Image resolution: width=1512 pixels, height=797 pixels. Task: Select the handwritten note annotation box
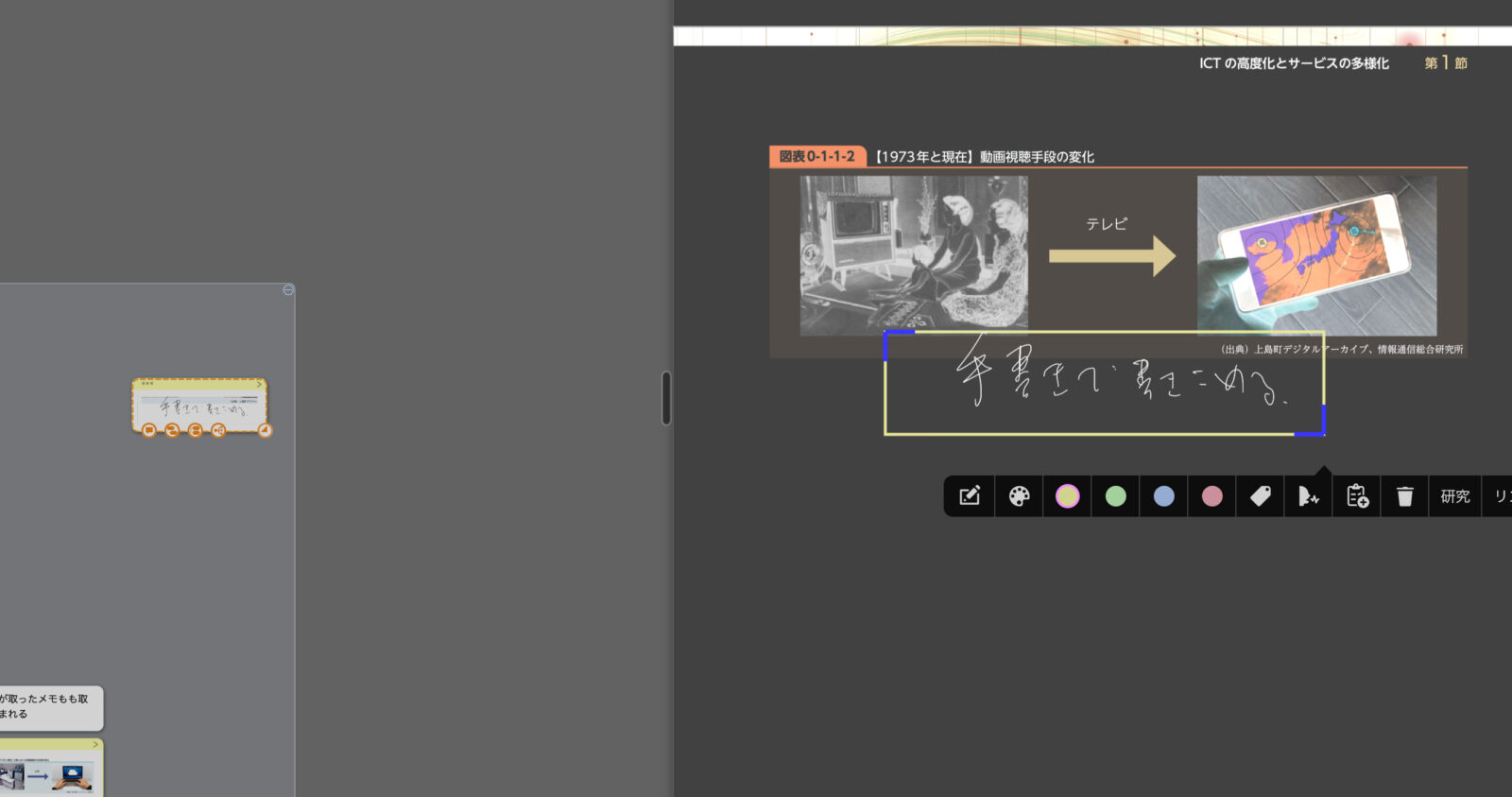point(1103,383)
